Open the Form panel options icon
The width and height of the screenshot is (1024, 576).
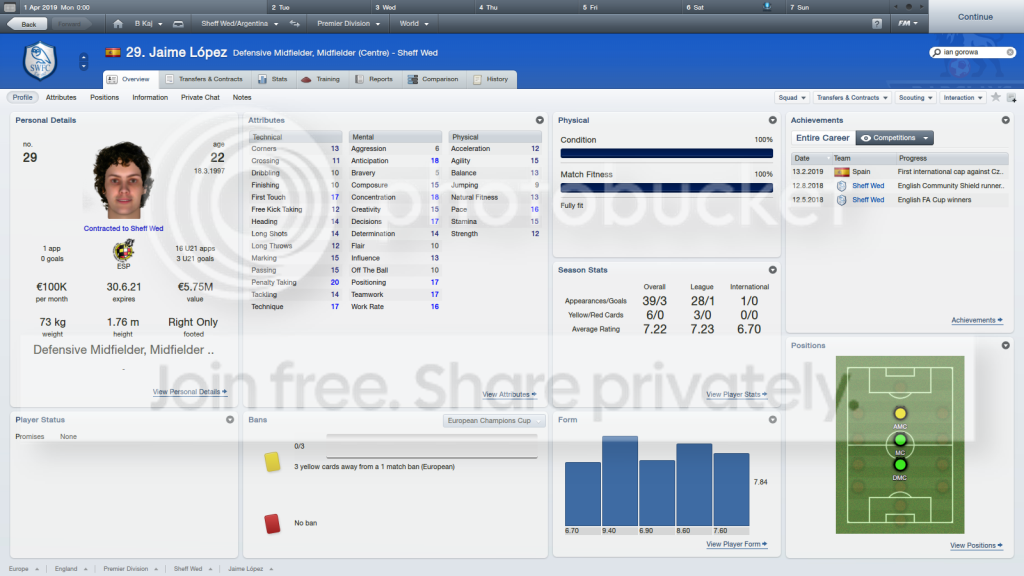click(x=773, y=420)
